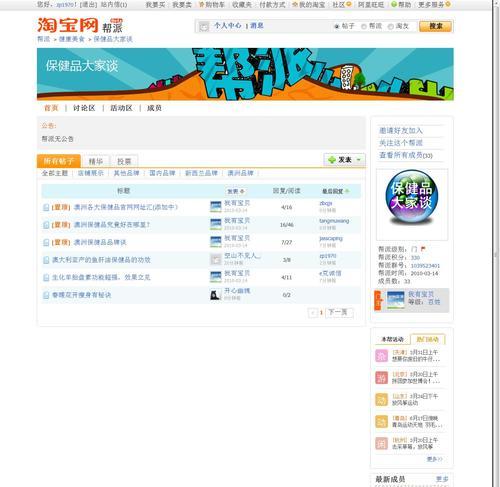Go to 帮派 root in breadcrumb
Viewport: 500px width, 487px height.
pyautogui.click(x=43, y=39)
